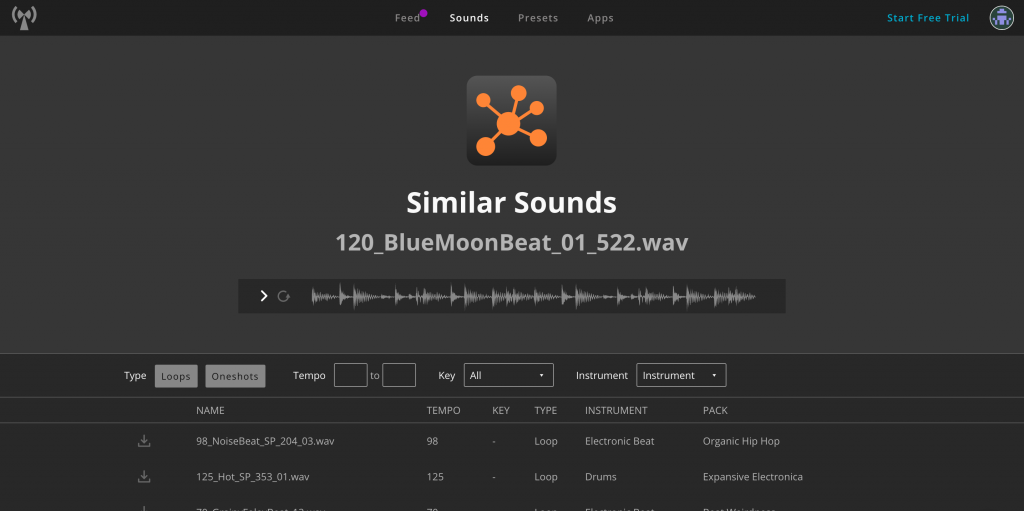Click the Electronic Beat instrument of 98_NoiseBeat
The width and height of the screenshot is (1024, 511).
point(620,441)
